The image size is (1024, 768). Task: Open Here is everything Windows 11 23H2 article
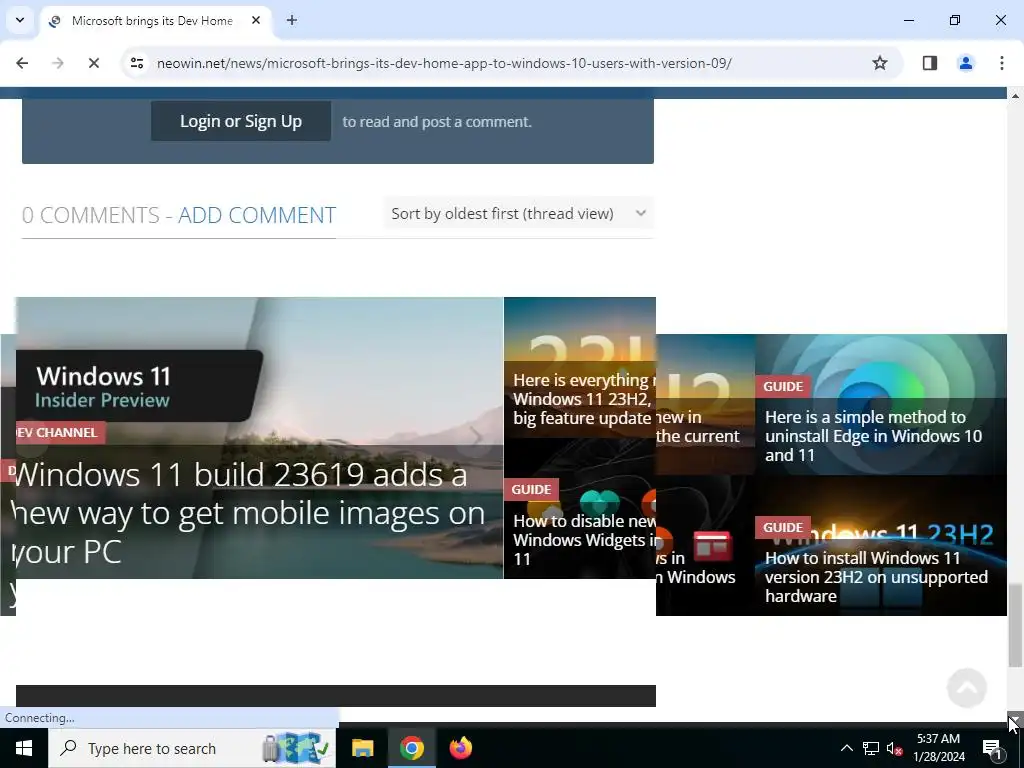[584, 399]
